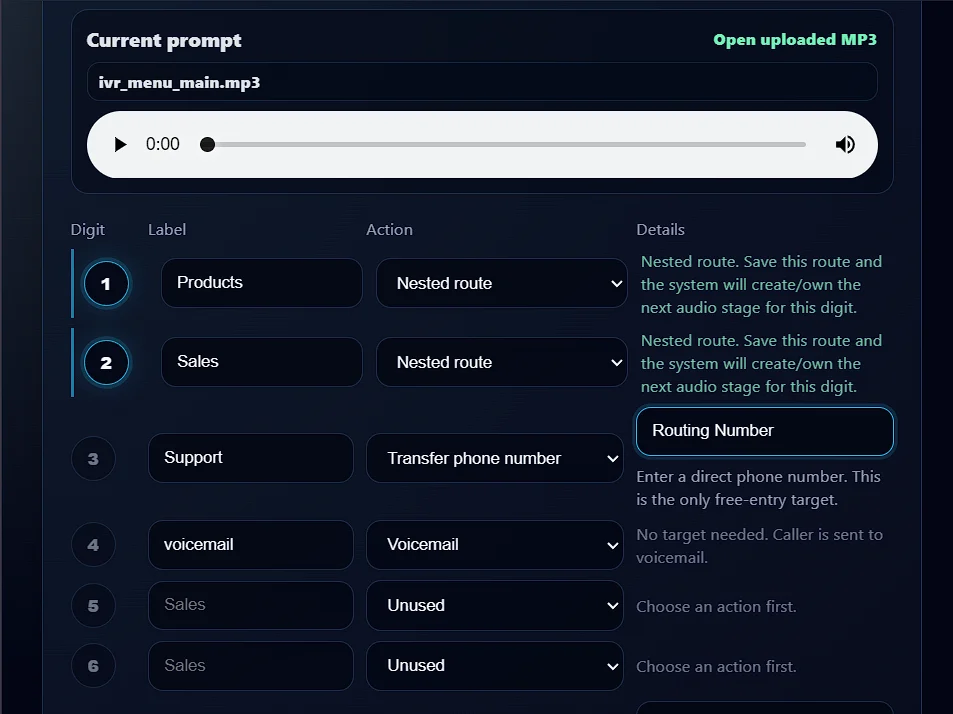Mute the audio player volume
The height and width of the screenshot is (714, 953).
[845, 145]
